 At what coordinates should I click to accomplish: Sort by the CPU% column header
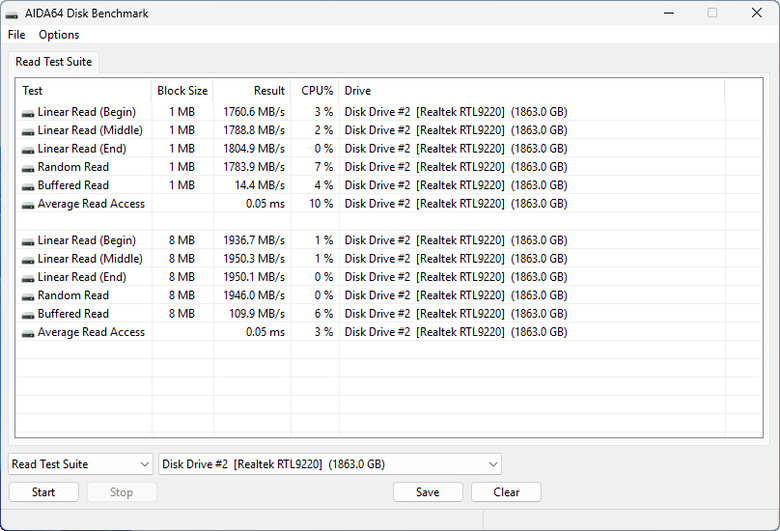pyautogui.click(x=315, y=91)
